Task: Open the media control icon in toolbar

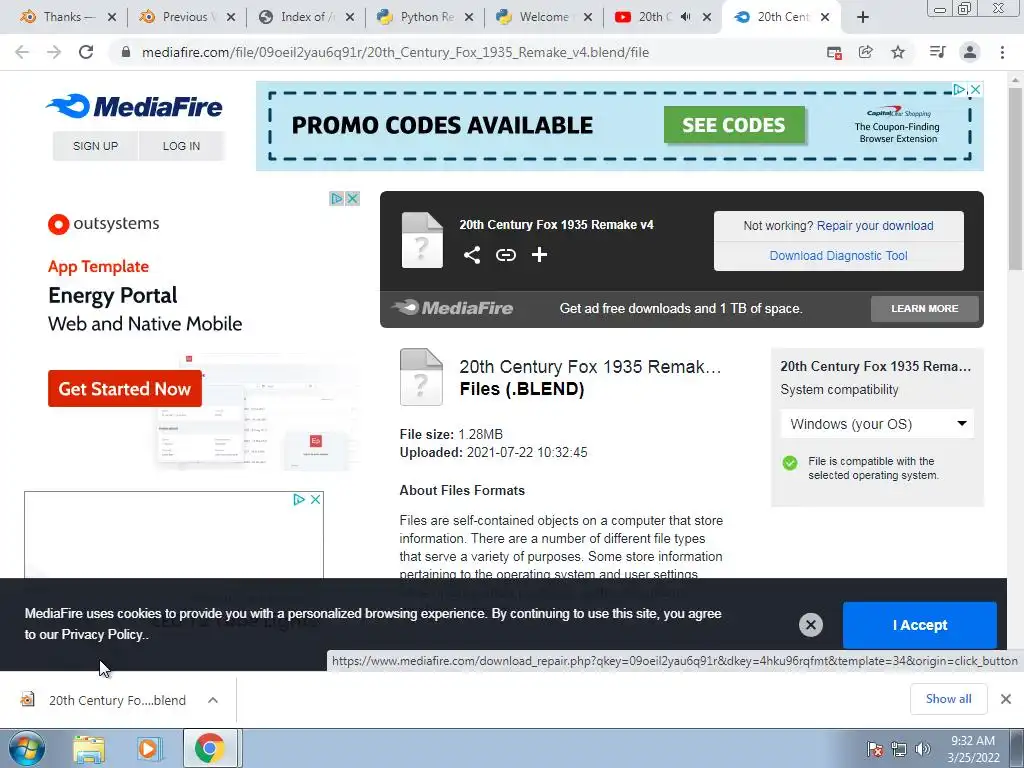Action: [x=937, y=52]
